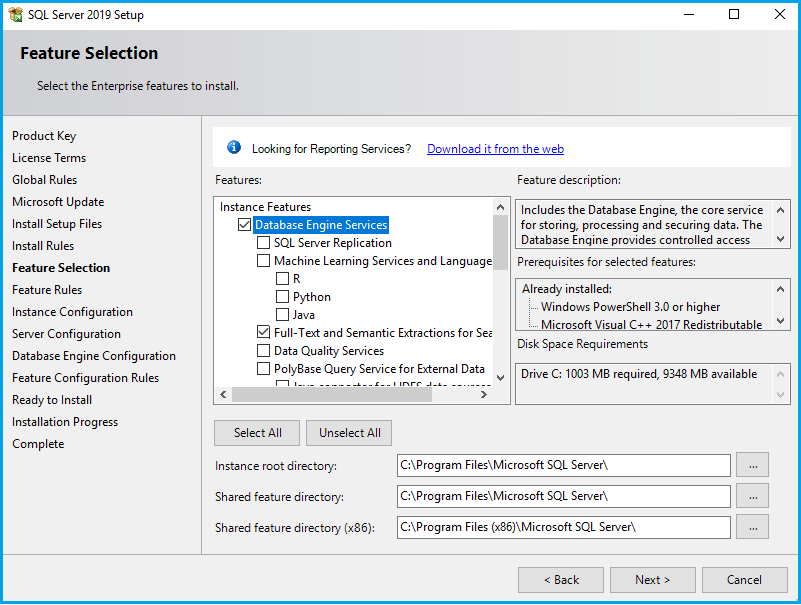Browse for the Shared feature directory

[752, 496]
